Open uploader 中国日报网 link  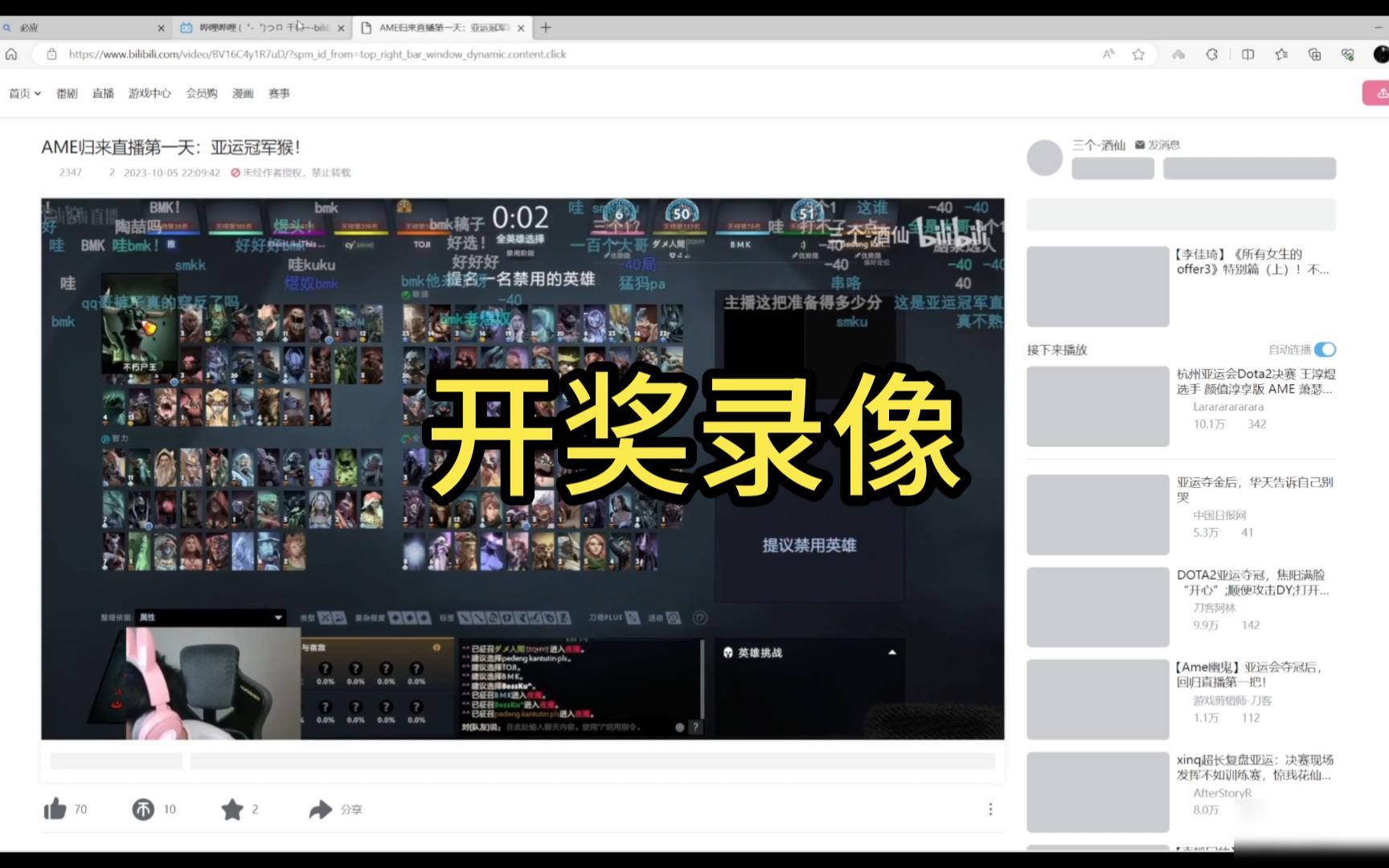click(1219, 516)
